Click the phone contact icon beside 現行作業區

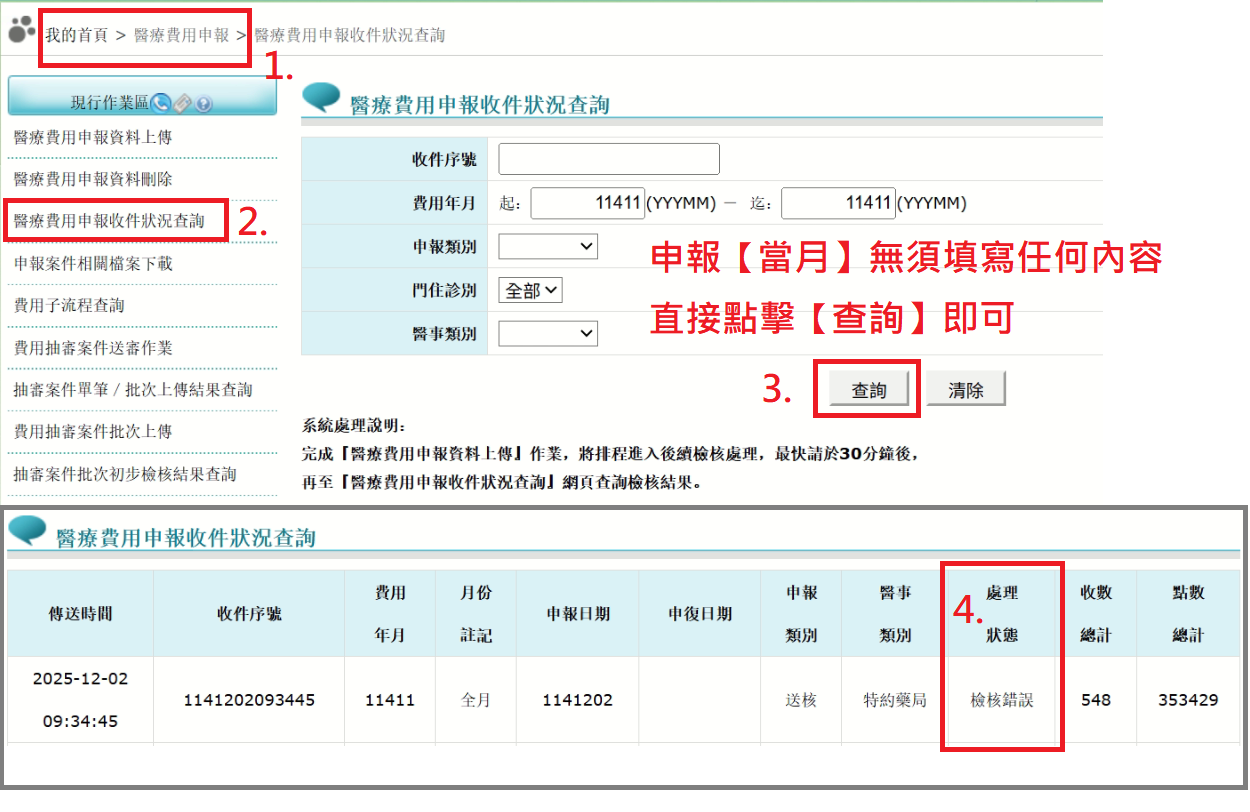pyautogui.click(x=161, y=102)
